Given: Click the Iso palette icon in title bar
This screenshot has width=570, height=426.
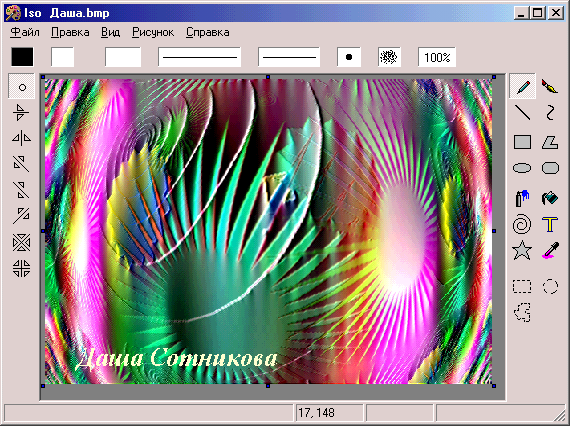Looking at the screenshot, I should click(x=13, y=13).
